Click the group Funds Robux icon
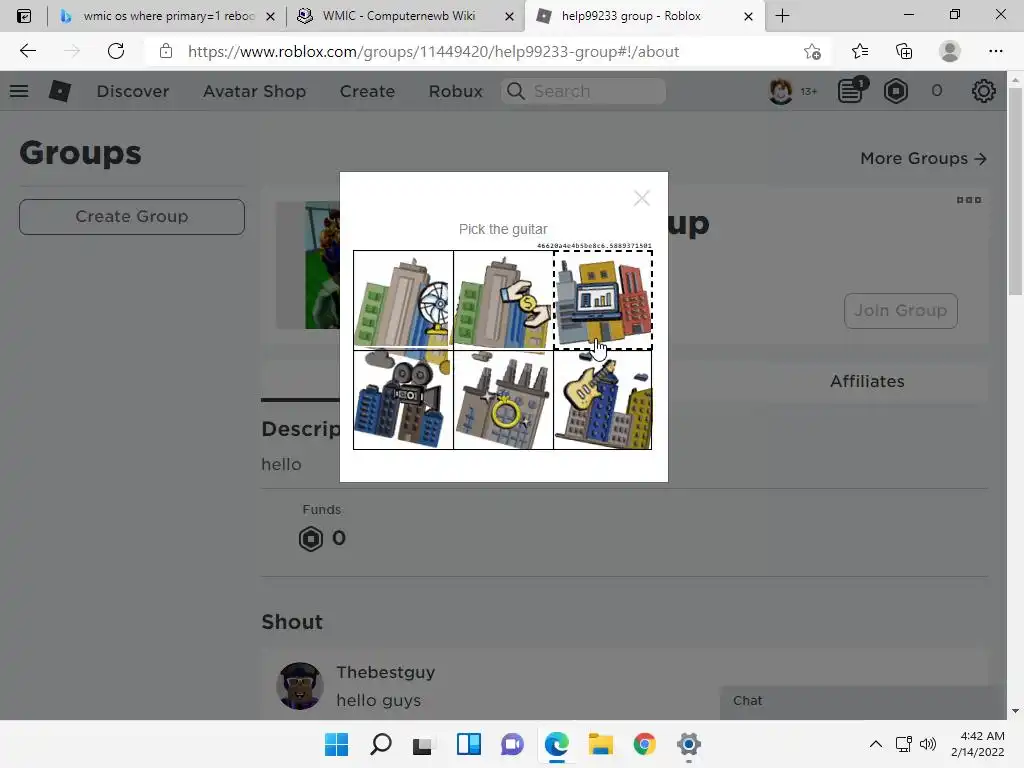Viewport: 1024px width, 768px height. point(311,539)
